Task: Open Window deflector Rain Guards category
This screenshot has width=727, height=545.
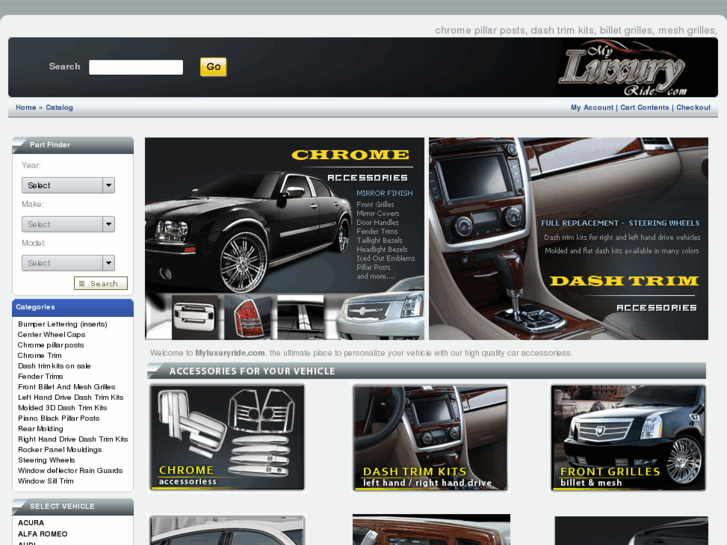Action: click(x=70, y=470)
